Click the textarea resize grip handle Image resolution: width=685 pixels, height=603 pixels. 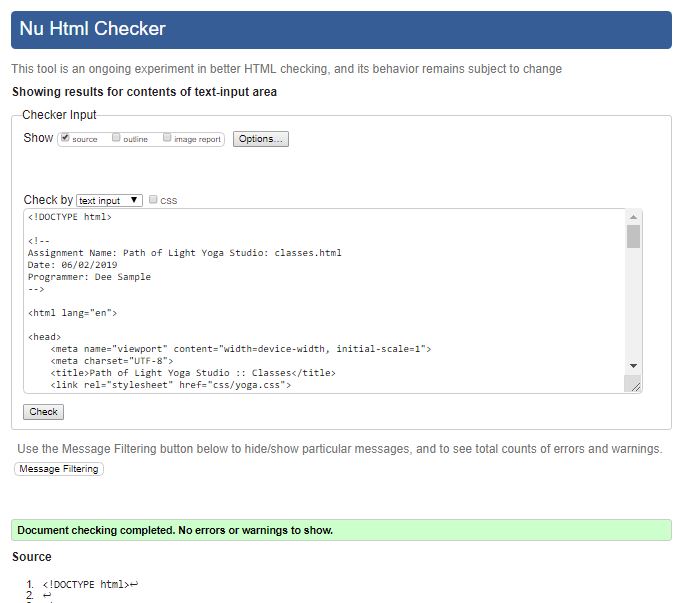(633, 384)
